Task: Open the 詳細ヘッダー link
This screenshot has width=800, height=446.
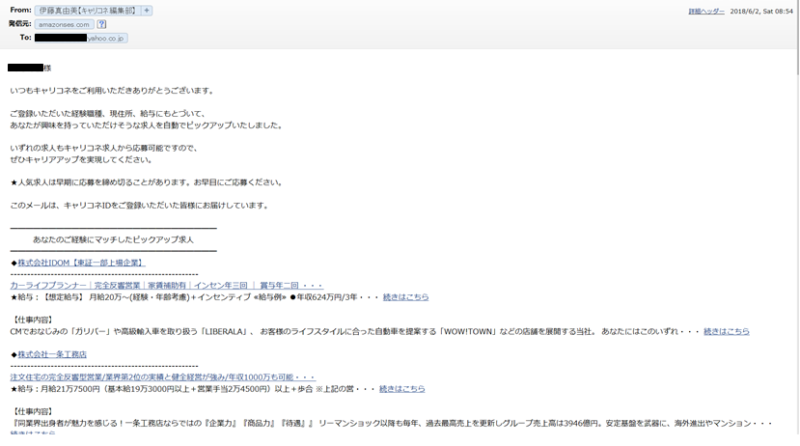Action: tap(706, 11)
